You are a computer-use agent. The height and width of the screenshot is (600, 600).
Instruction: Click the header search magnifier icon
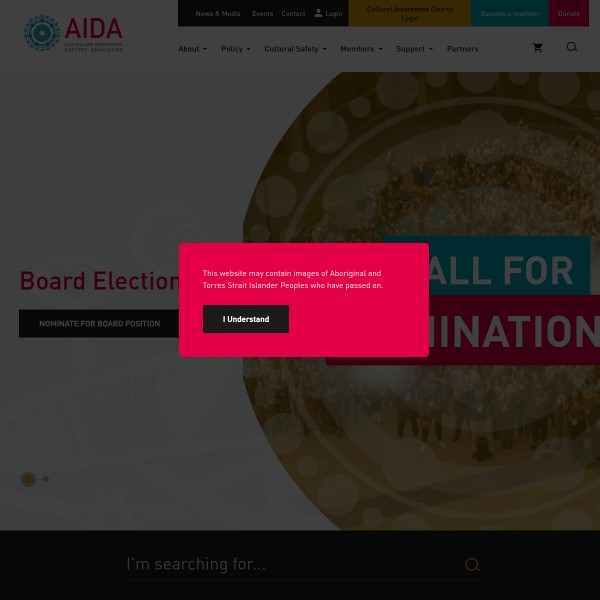tap(572, 47)
